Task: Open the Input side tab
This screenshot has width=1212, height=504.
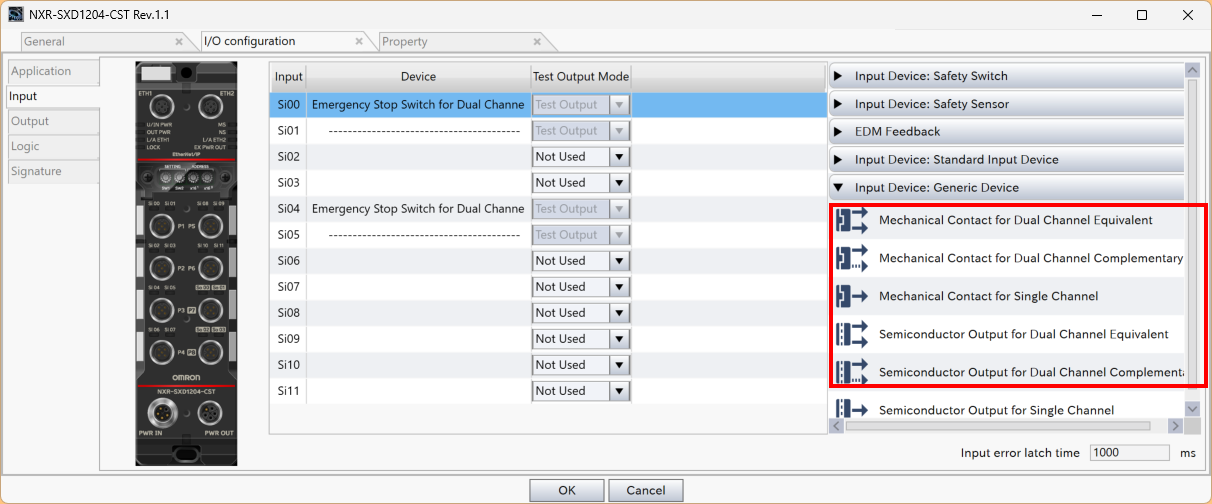Action: (53, 97)
